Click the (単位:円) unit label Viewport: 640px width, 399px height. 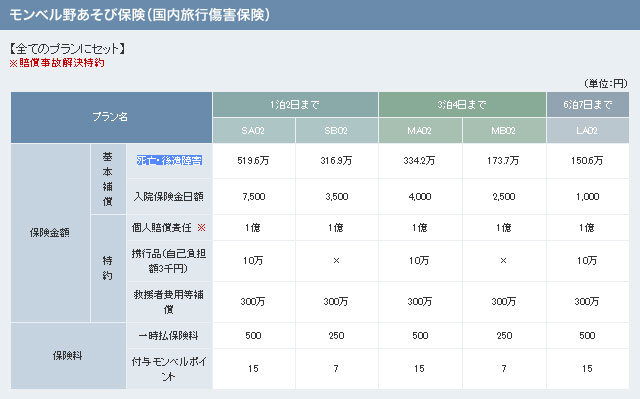[x=605, y=84]
